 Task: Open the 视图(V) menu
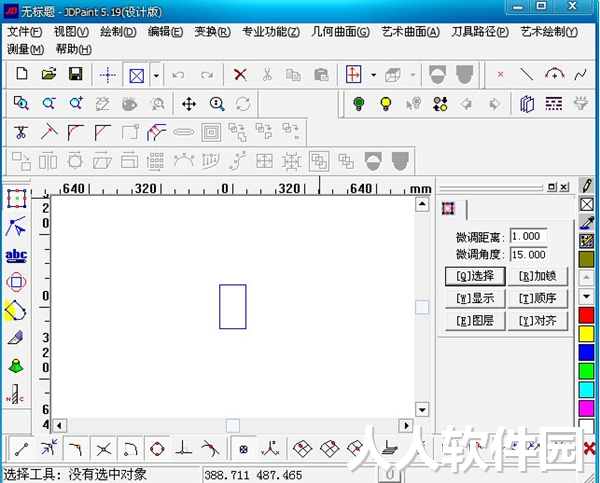[x=71, y=32]
